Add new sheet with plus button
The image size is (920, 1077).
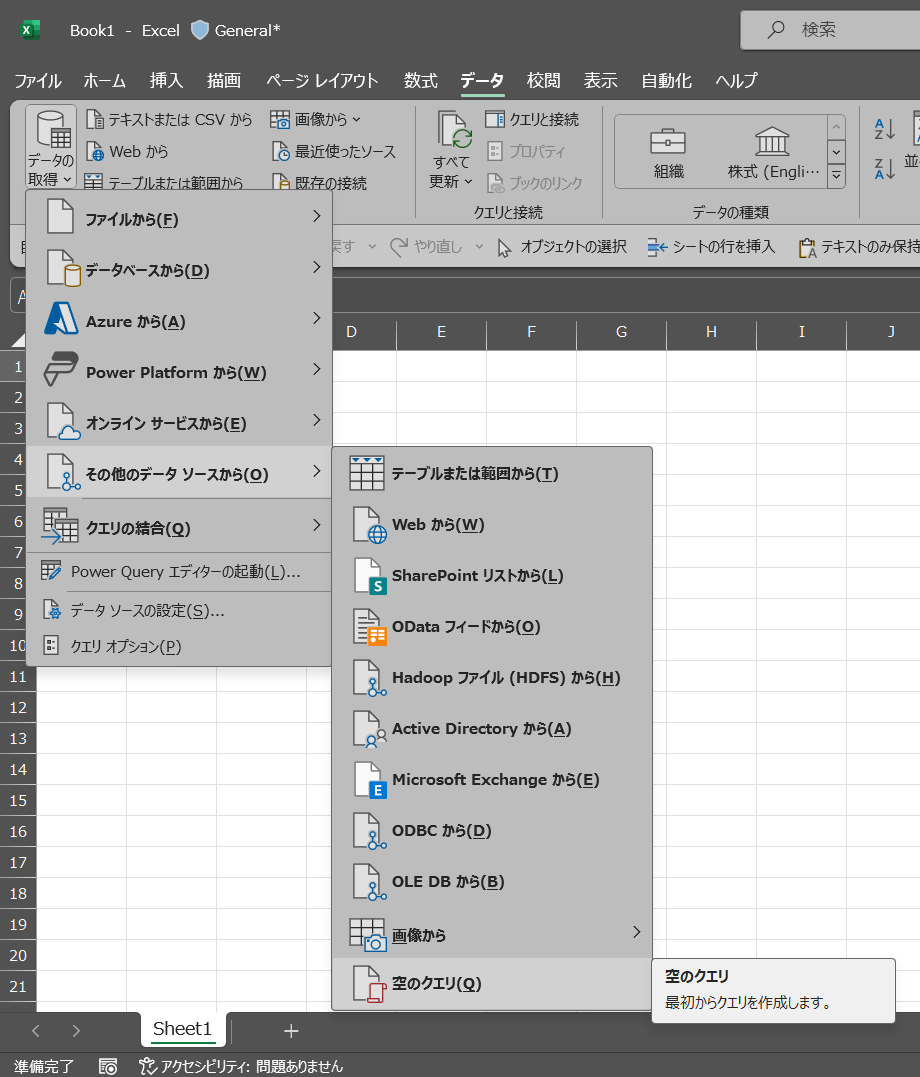[x=291, y=1030]
